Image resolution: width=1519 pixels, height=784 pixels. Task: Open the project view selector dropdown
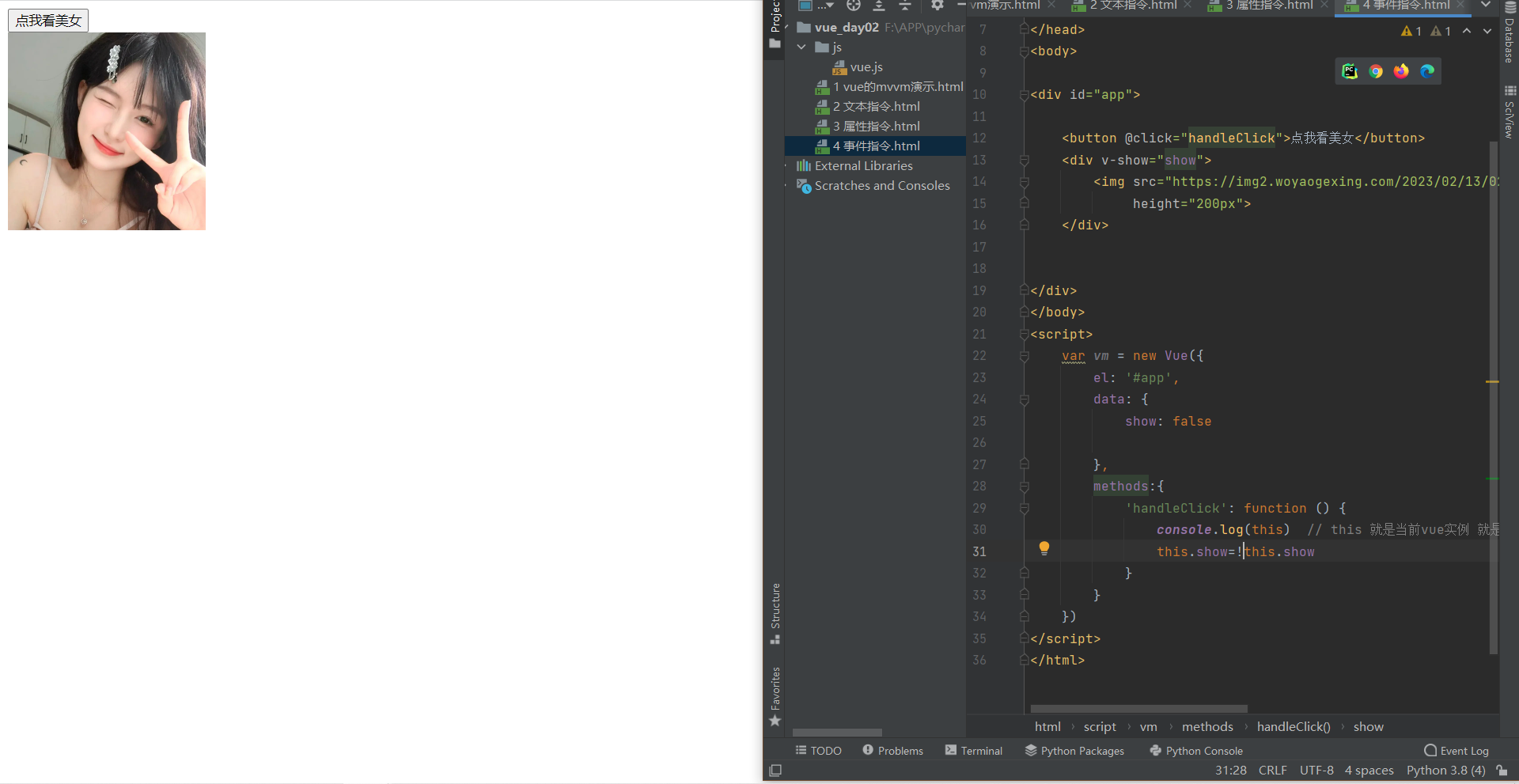click(x=817, y=6)
